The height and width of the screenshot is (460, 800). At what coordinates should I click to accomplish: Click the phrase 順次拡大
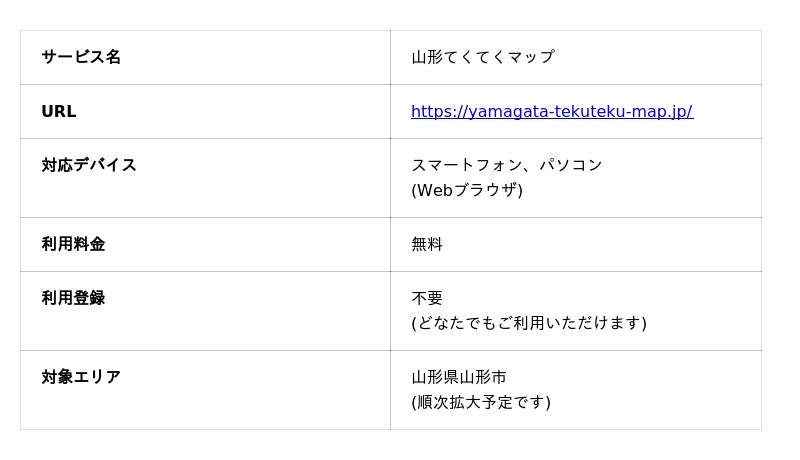coord(449,402)
